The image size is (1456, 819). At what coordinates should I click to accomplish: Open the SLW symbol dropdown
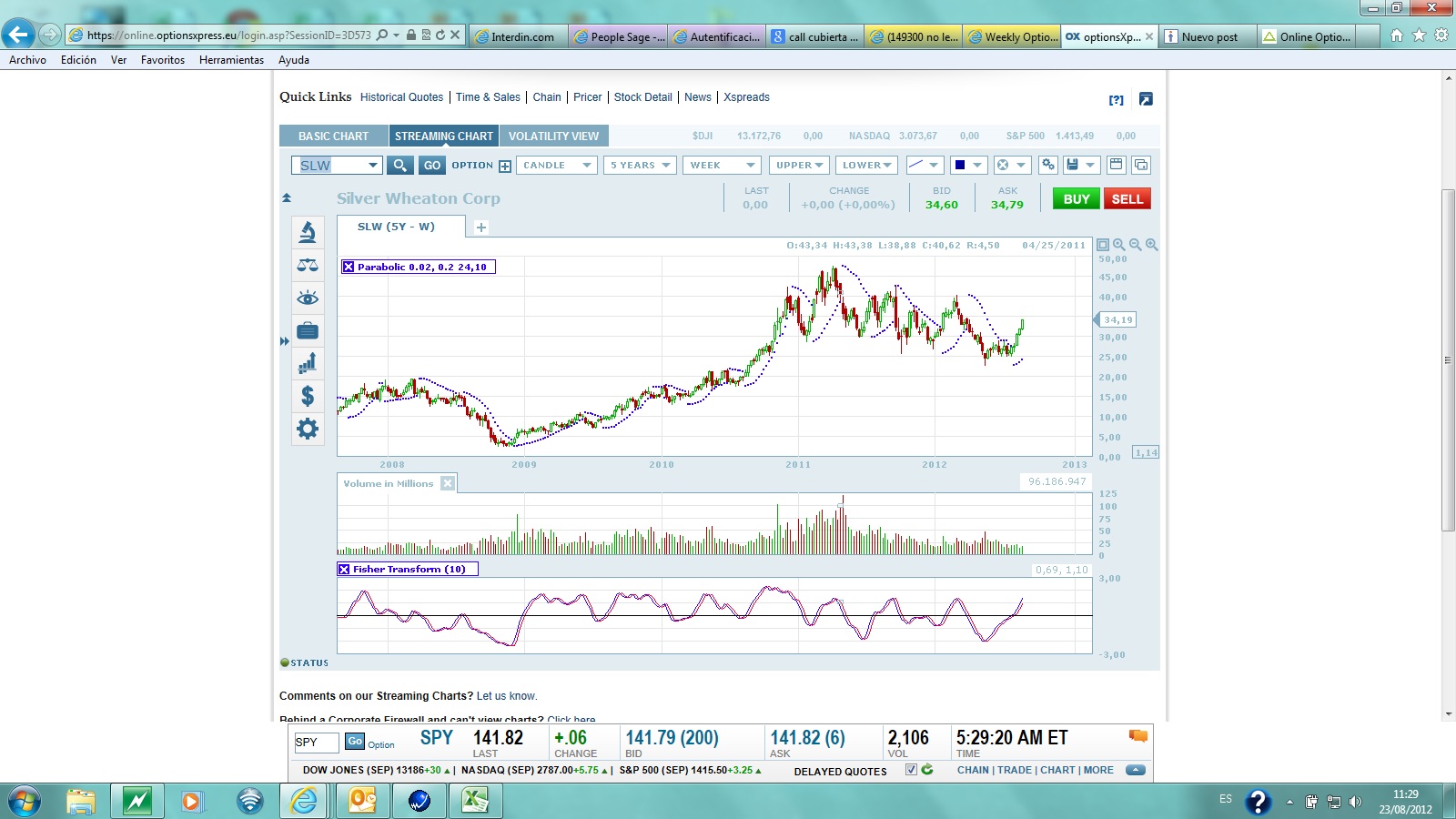[x=372, y=165]
